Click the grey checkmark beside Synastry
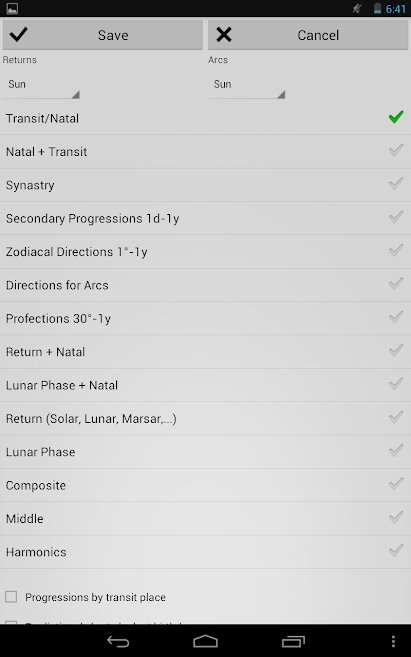The height and width of the screenshot is (657, 411). click(x=396, y=184)
